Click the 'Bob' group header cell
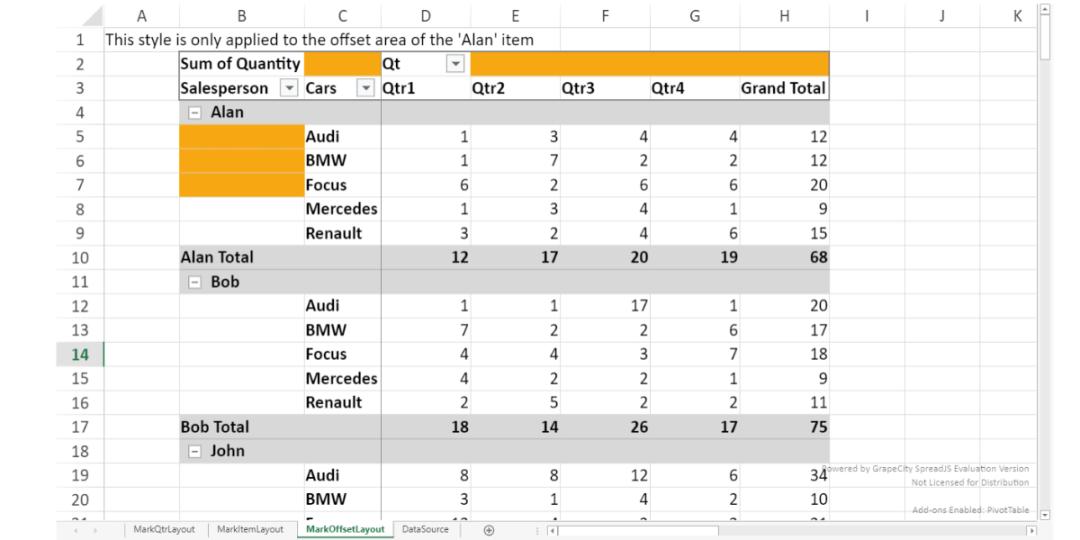Screen dimensions: 1080x540 pyautogui.click(x=241, y=282)
